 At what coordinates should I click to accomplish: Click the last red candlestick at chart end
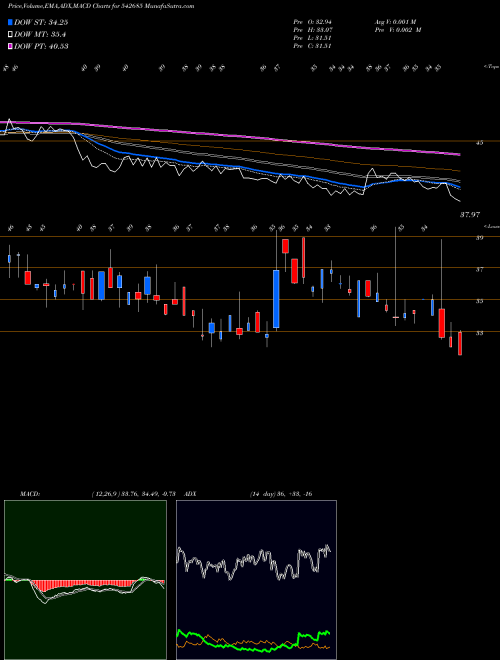(x=460, y=343)
